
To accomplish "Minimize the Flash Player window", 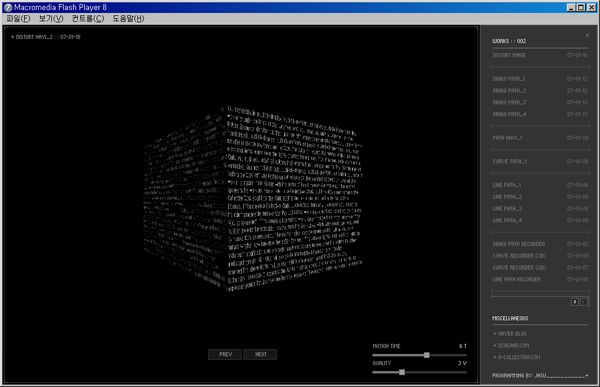I will coord(571,7).
